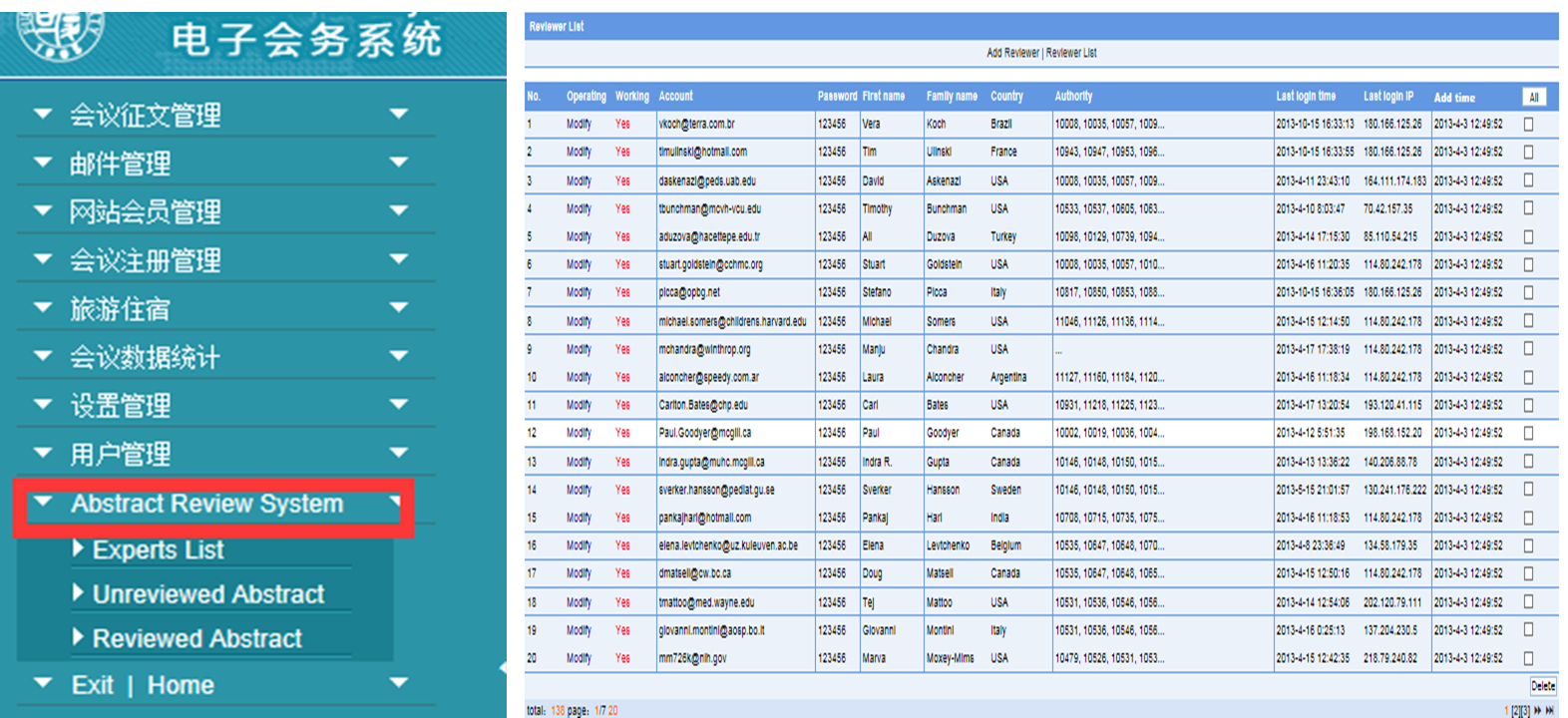The image size is (1568, 718).
Task: Select the Abstract Review System menu label
Action: pos(206,504)
